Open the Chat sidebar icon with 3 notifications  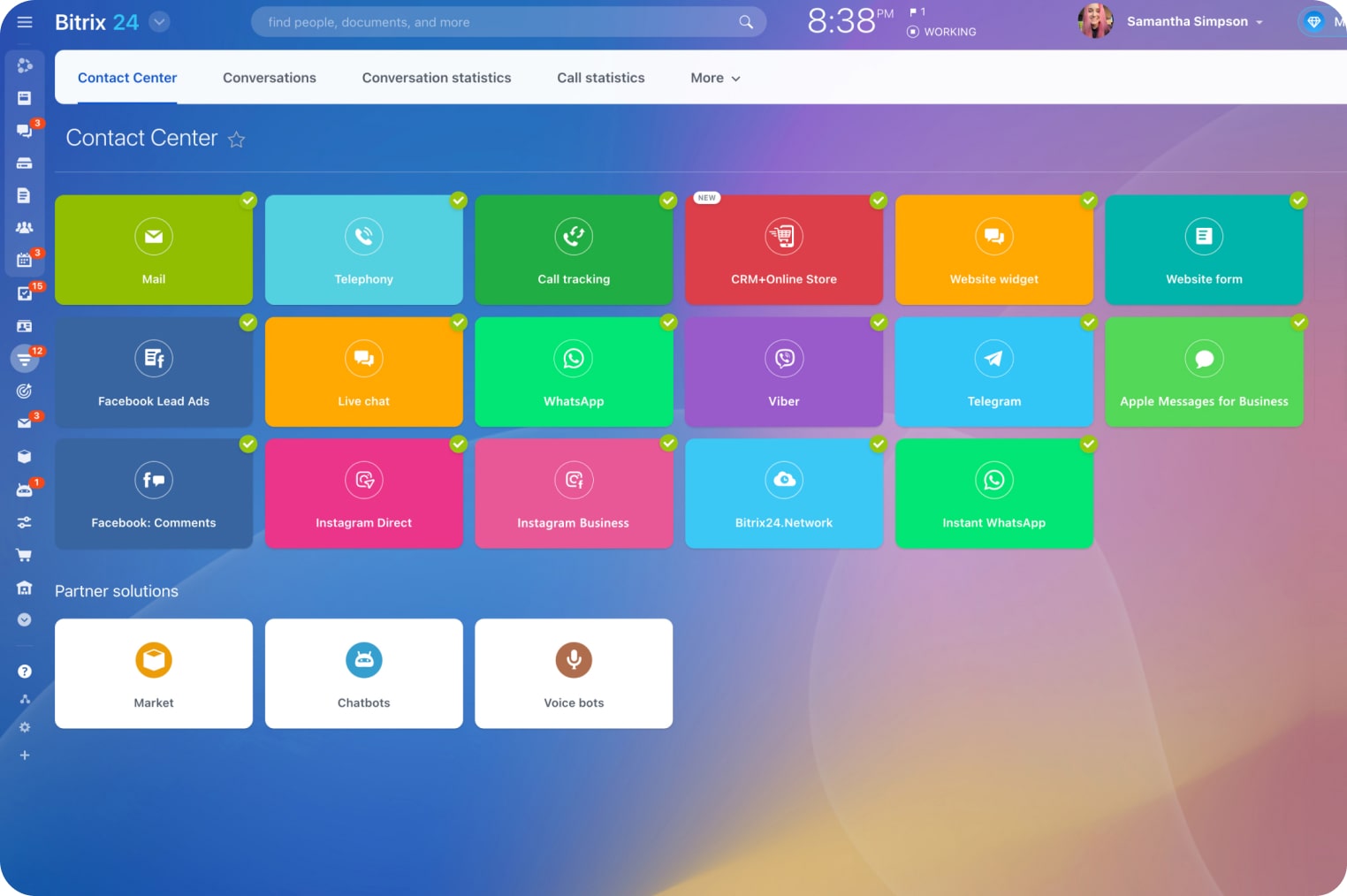click(25, 129)
